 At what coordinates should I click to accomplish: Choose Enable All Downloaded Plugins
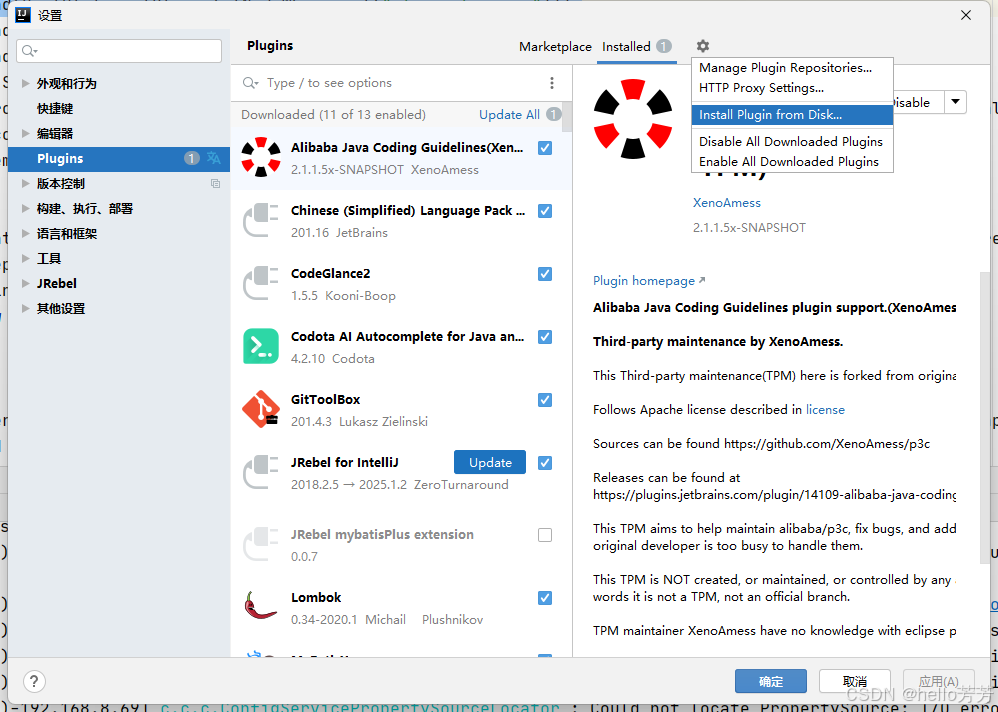pos(792,162)
